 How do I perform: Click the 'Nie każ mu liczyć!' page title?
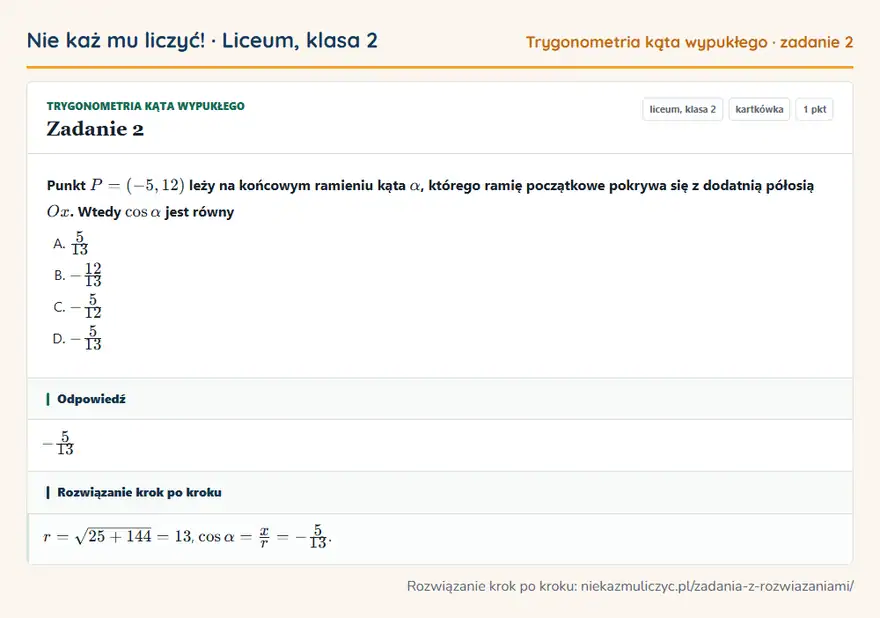click(202, 41)
